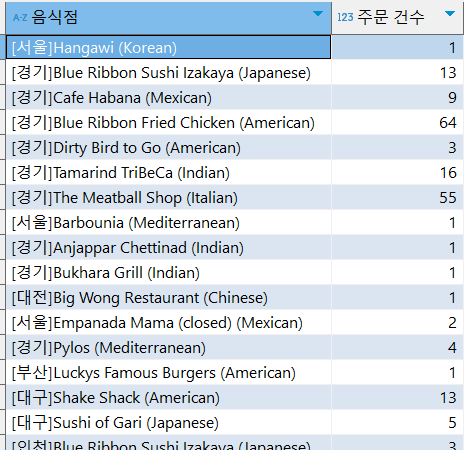Select the [경기]Dirty Bird to Go (American) cell
Image resolution: width=464 pixels, height=450 pixels.
coord(169,147)
